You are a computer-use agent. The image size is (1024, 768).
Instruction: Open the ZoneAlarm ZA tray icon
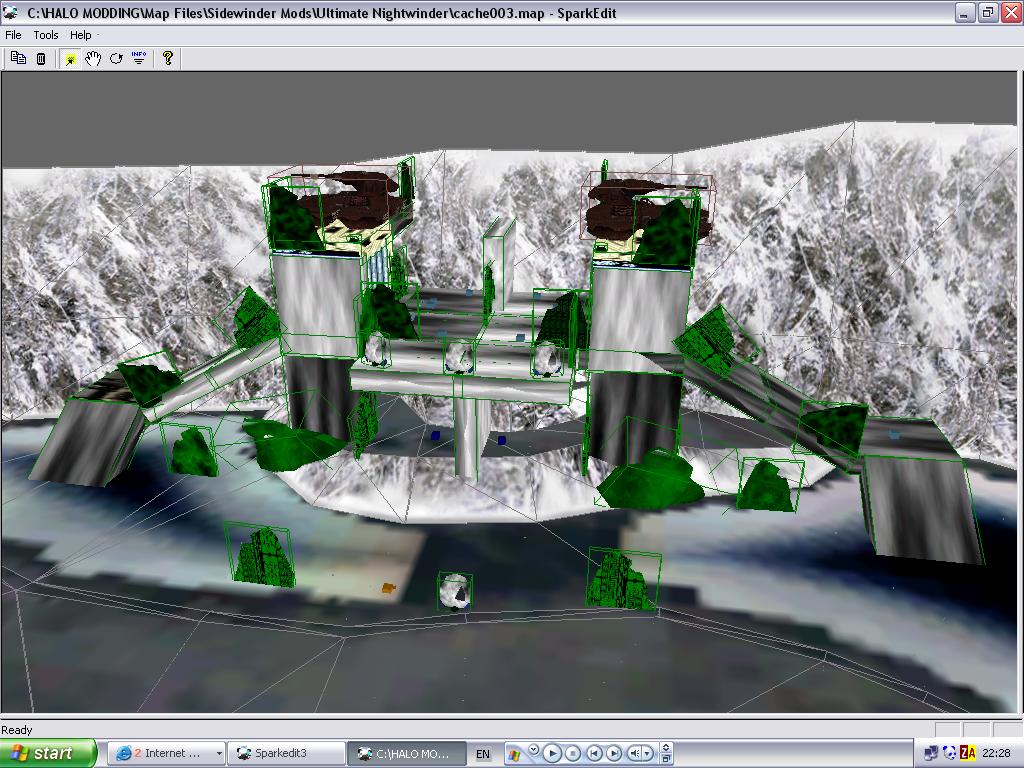click(x=968, y=754)
